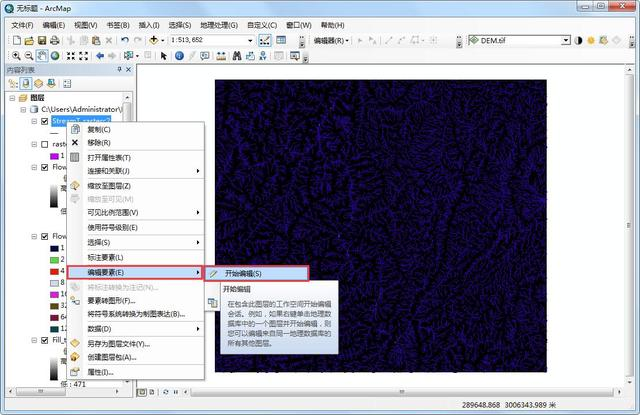Uncheck the StreamT_raster layer checkbox
Screen dimensions: 640x415
45,121
